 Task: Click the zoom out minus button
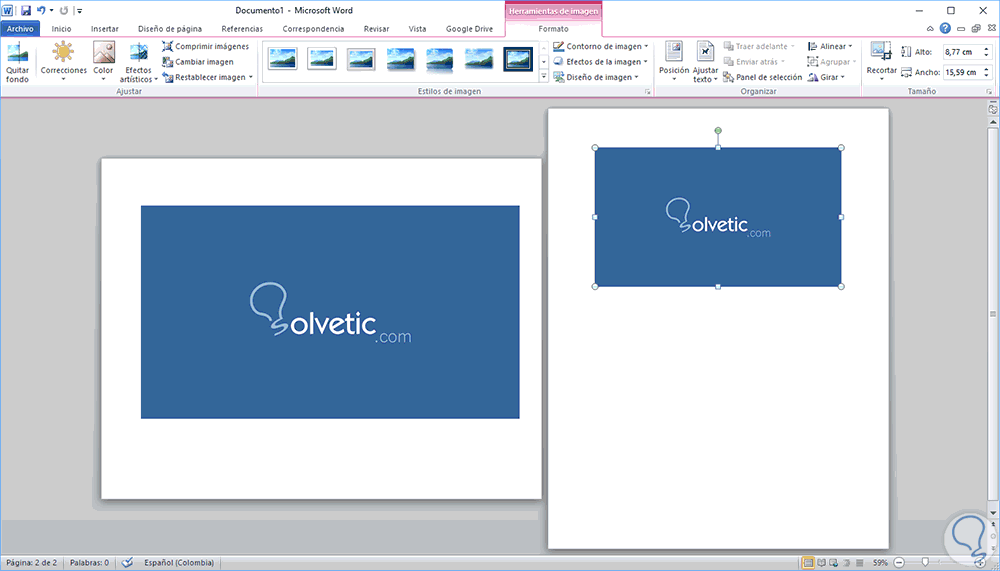click(899, 563)
